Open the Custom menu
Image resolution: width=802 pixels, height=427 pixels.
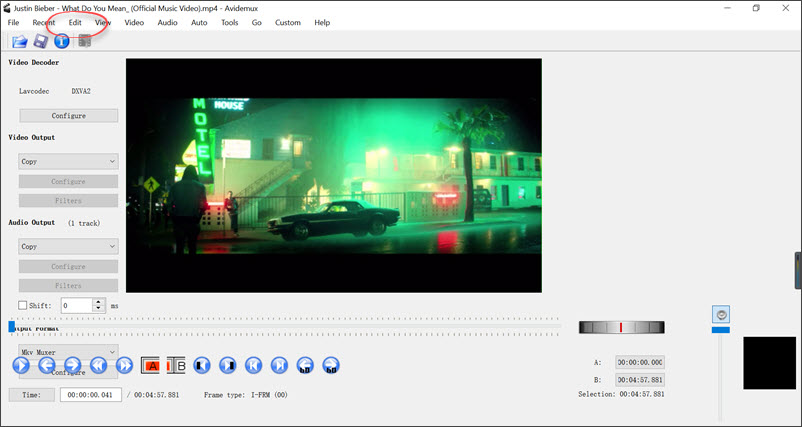[288, 23]
